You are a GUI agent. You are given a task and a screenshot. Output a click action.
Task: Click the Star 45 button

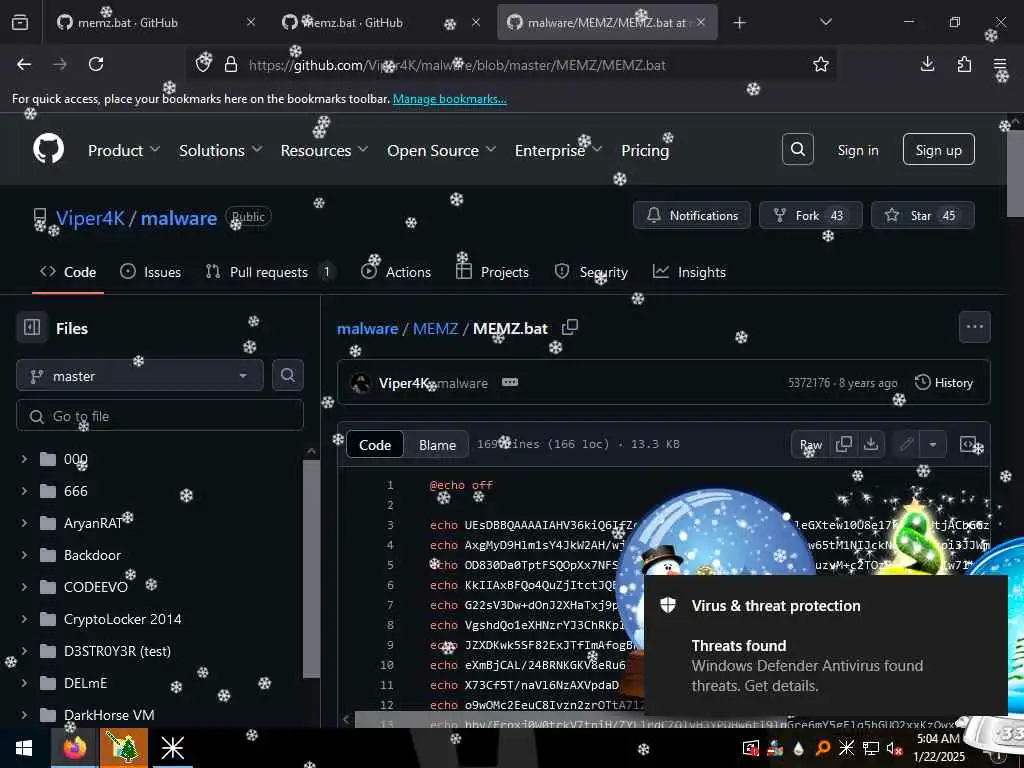(922, 215)
